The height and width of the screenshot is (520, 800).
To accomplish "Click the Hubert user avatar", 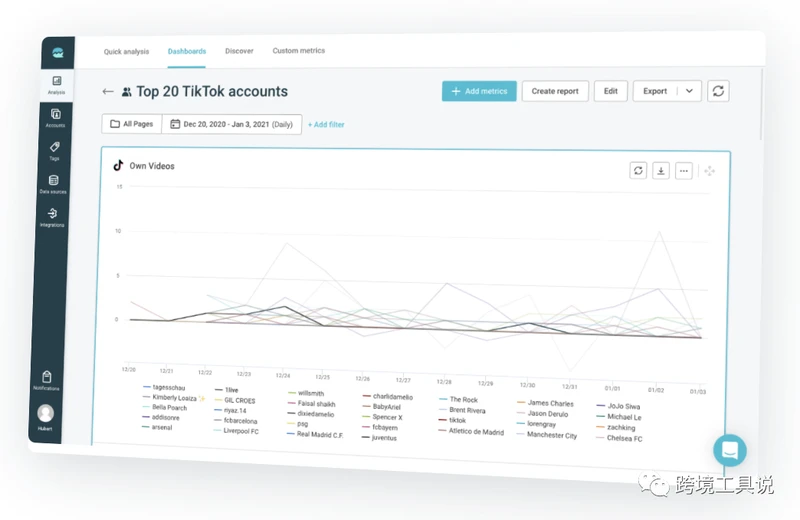I will [45, 413].
